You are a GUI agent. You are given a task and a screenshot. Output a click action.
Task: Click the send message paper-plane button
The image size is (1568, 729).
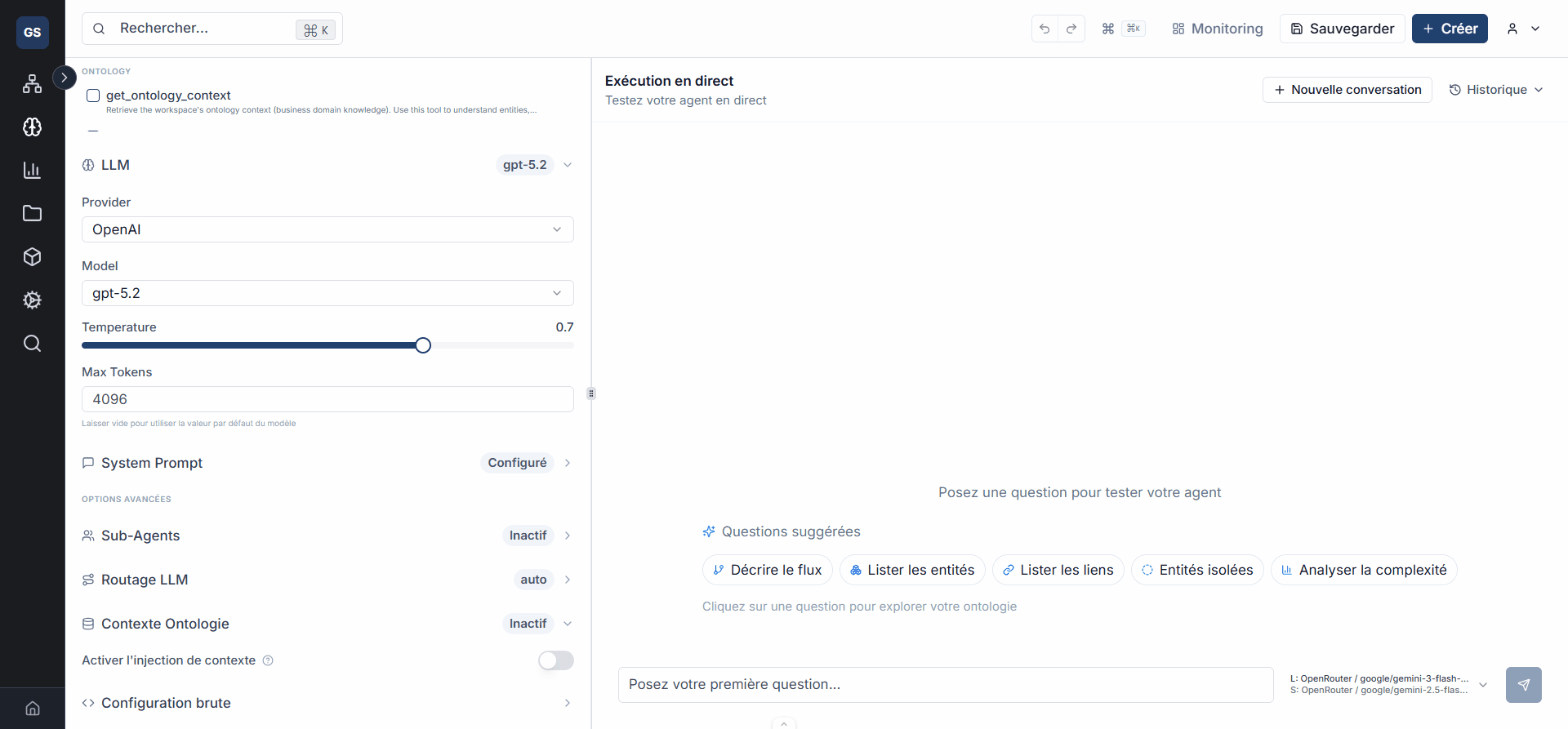(x=1523, y=685)
